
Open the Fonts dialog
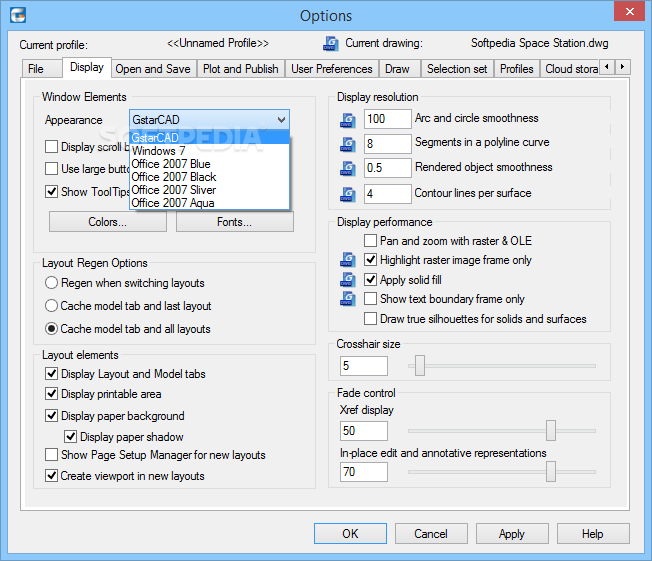(x=235, y=222)
